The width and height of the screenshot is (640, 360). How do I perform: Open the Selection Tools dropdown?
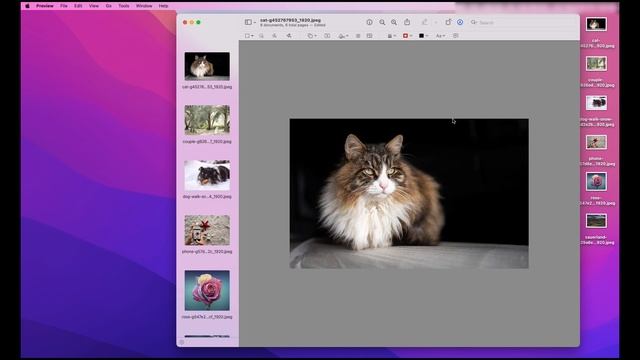click(249, 36)
